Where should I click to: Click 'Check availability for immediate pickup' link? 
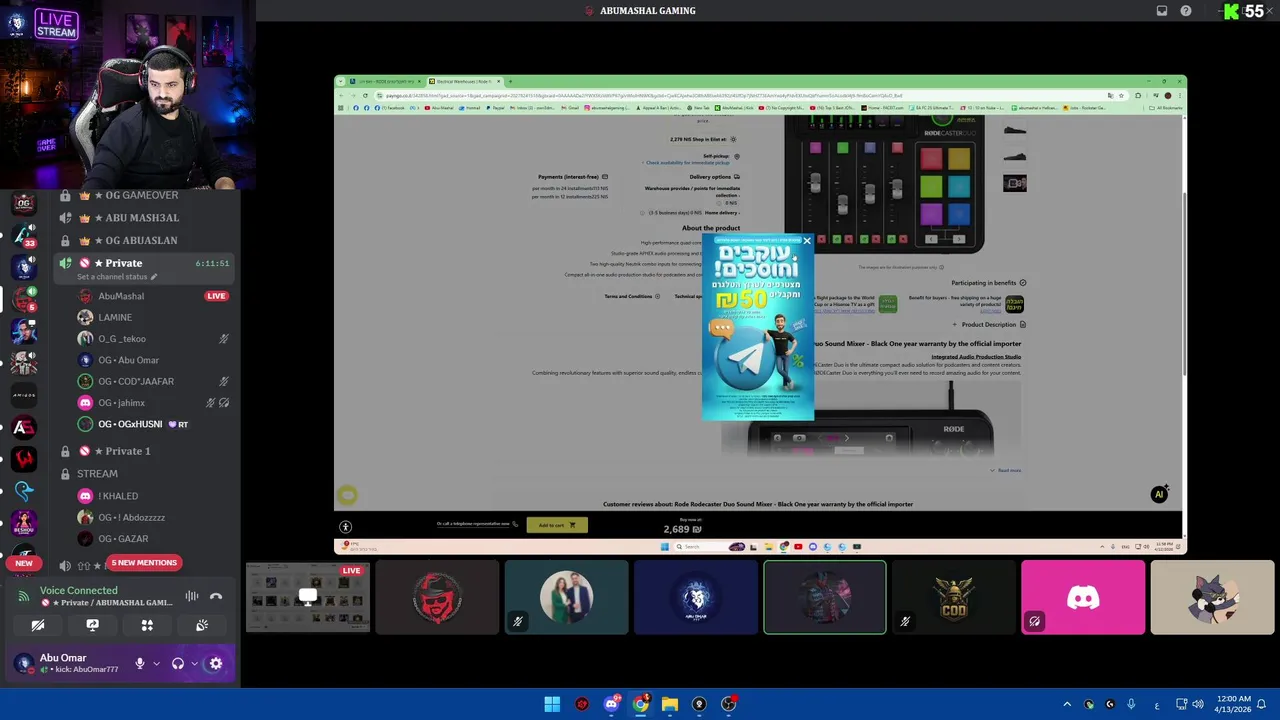(687, 163)
